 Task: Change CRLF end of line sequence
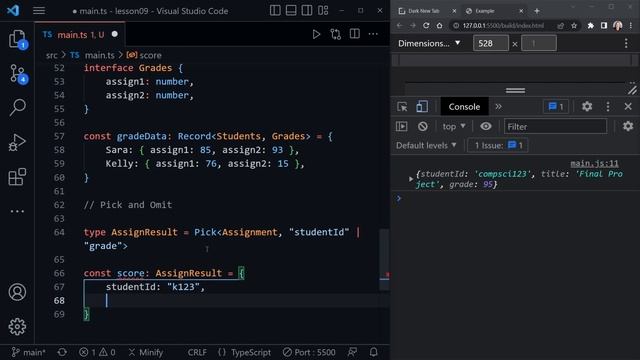(197, 352)
